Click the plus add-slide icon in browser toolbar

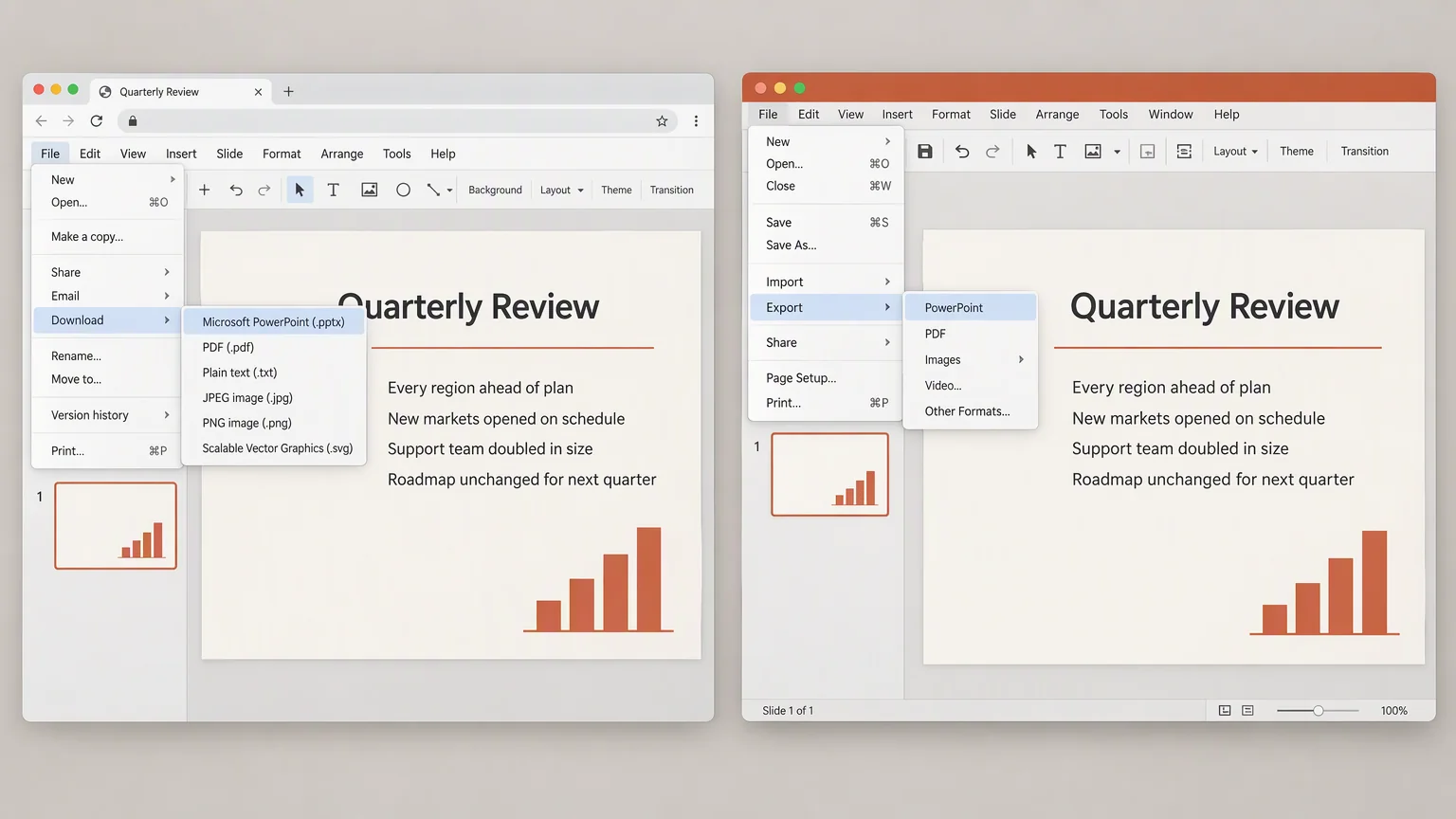point(204,190)
